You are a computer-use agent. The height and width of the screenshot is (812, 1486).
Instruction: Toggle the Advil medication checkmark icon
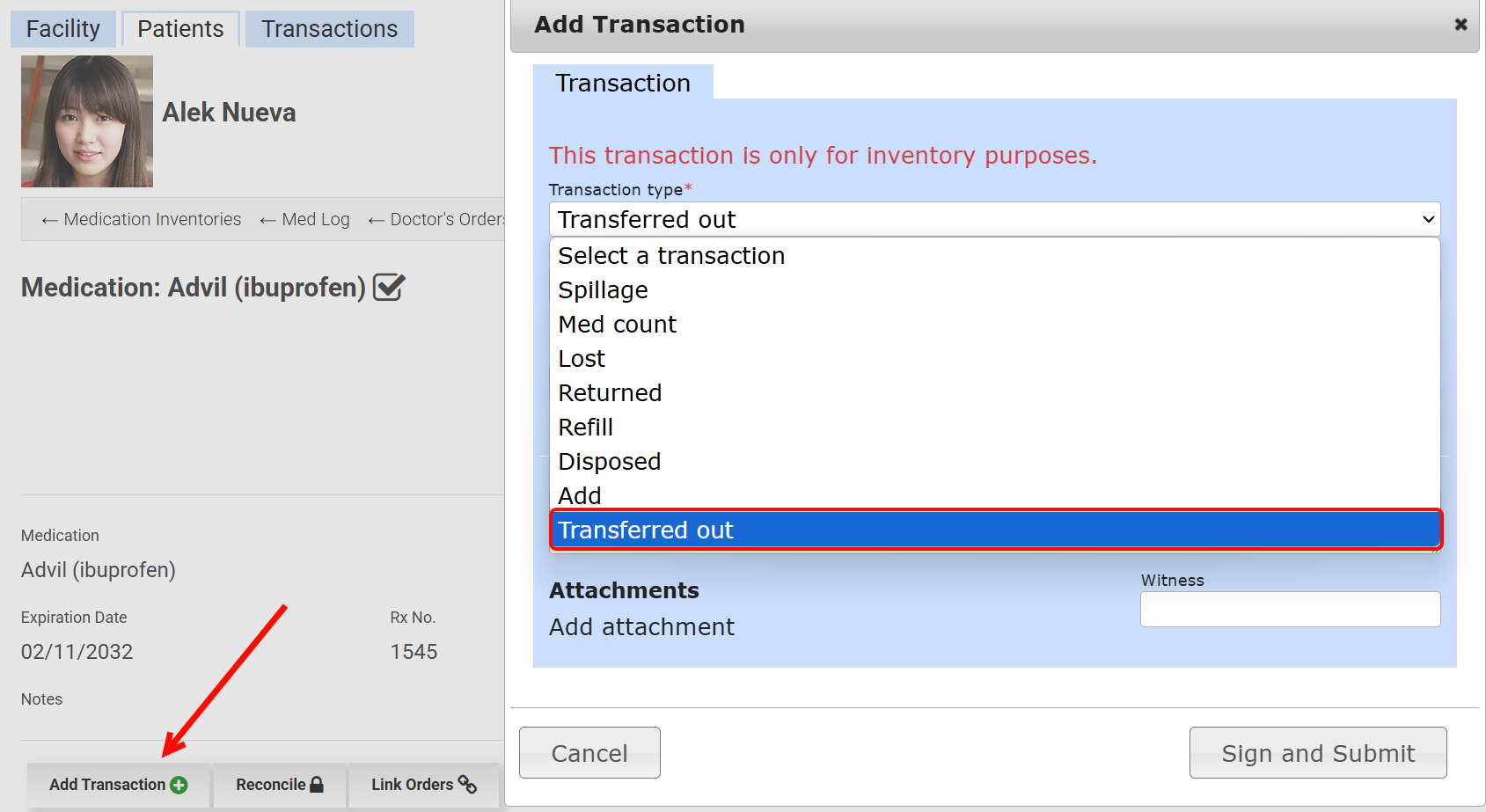388,288
